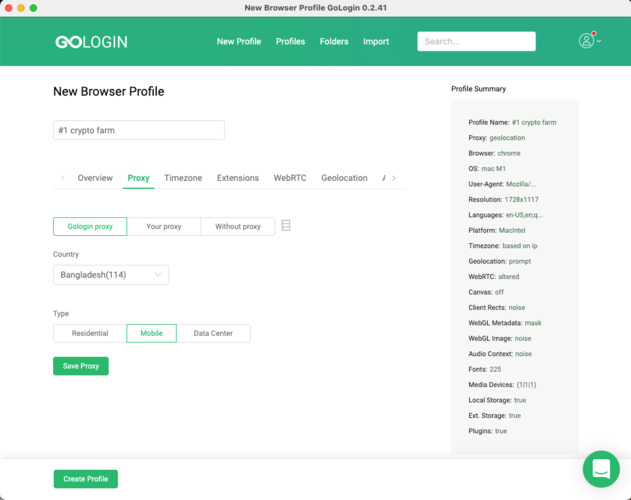Select the Gologin proxy option

[90, 227]
